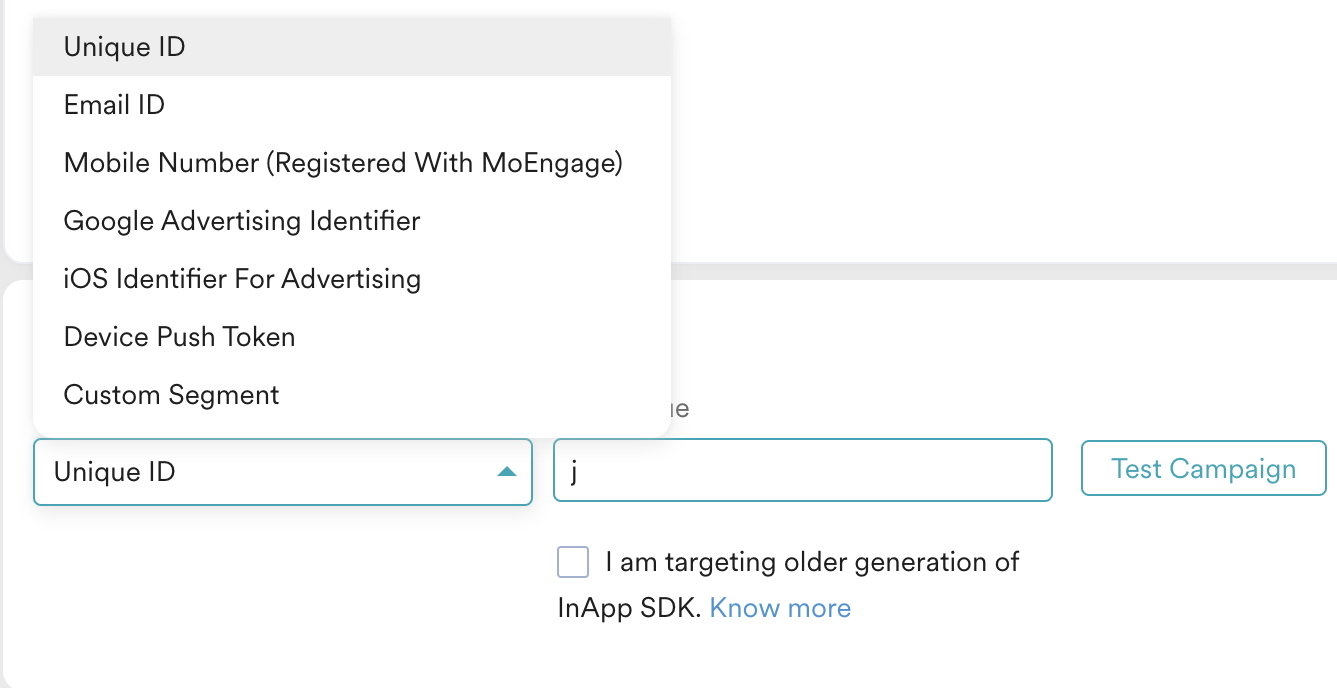Select Mobile Number (Registered With MoEngage)
Screen dimensions: 1337x688
(x=343, y=163)
